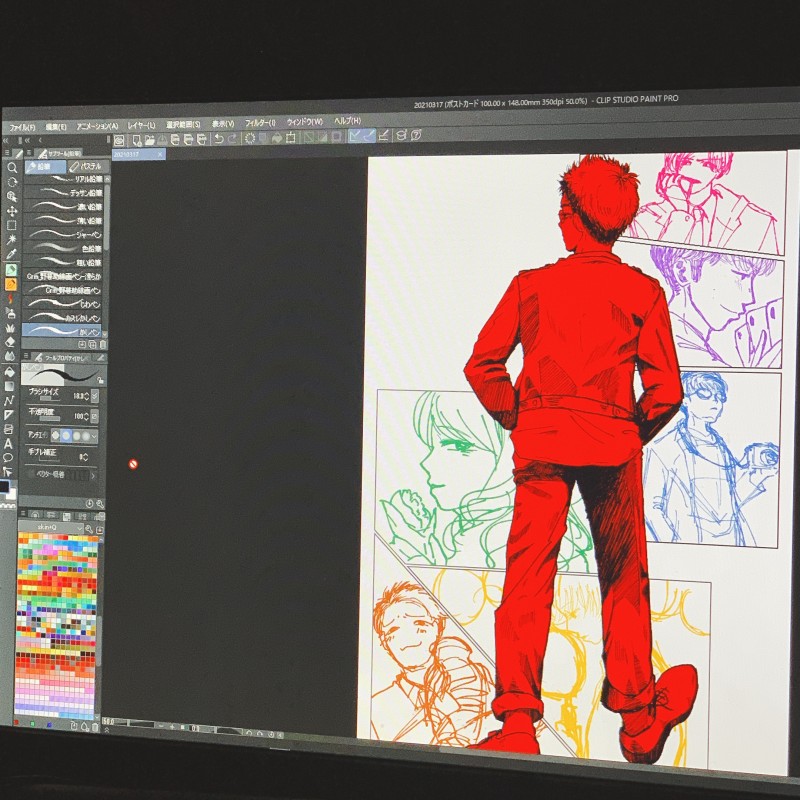Delete color with the color set trash icon
The width and height of the screenshot is (800, 800).
pyautogui.click(x=95, y=728)
